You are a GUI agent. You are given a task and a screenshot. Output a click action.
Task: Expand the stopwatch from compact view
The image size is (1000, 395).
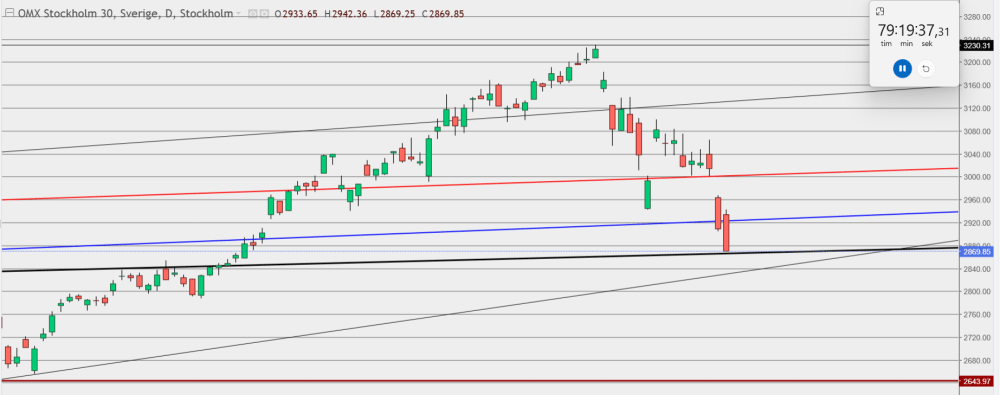point(879,11)
